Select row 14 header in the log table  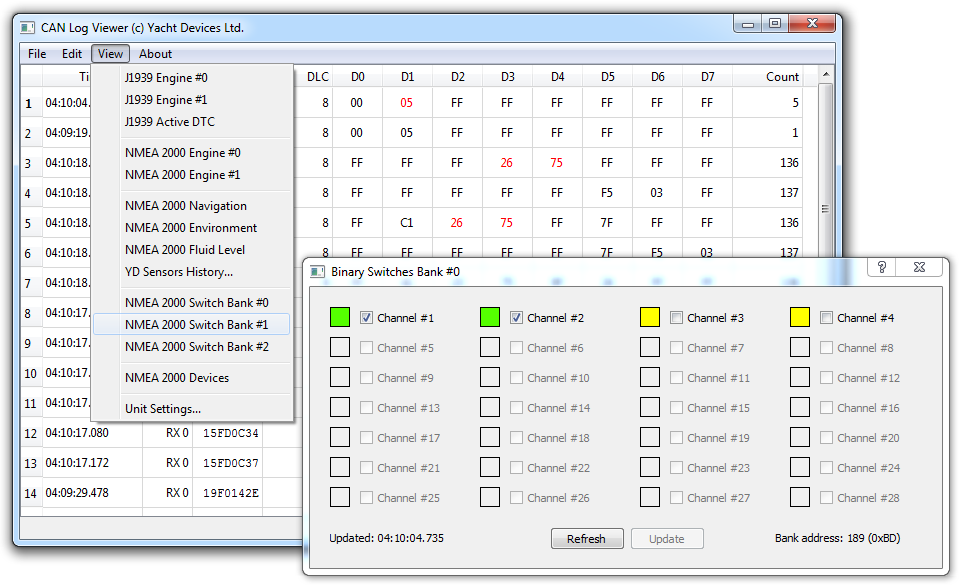tap(31, 493)
